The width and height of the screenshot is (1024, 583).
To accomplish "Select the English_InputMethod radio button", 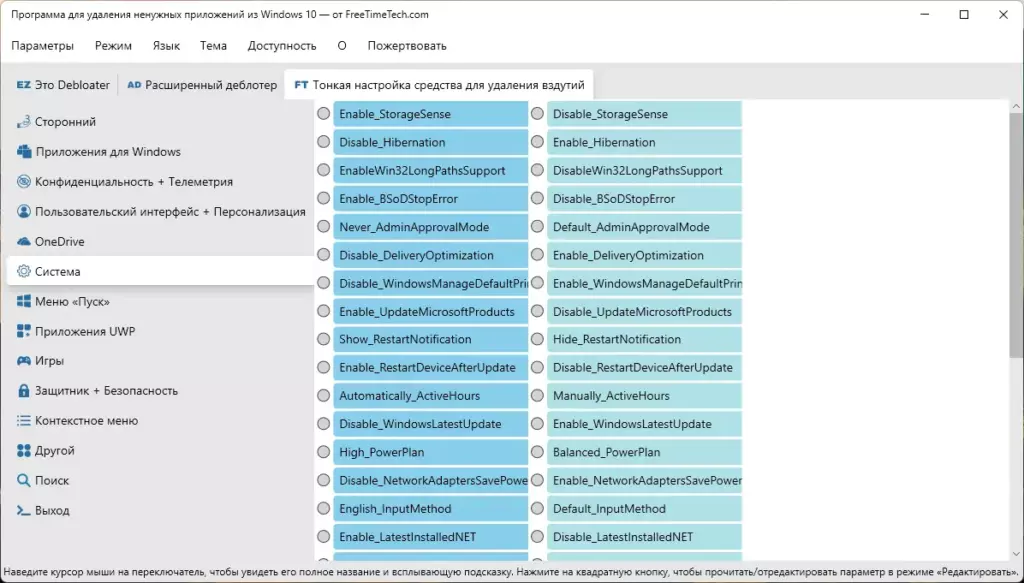I will tap(323, 508).
